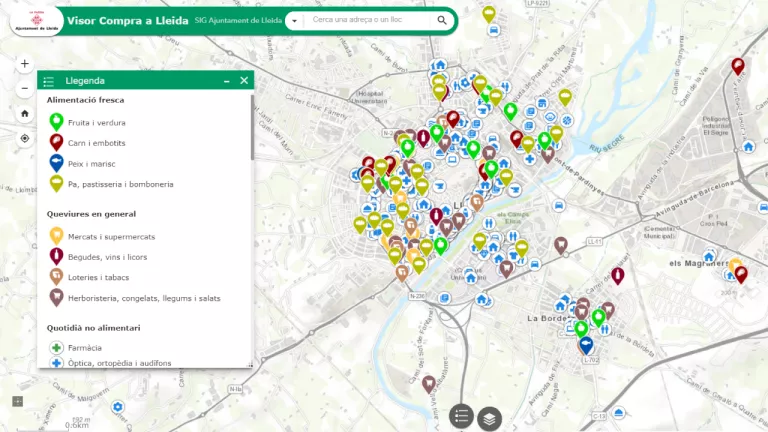Select the brown marker near Camí Vell d'Albatàrrec
The image size is (768, 432).
click(429, 384)
